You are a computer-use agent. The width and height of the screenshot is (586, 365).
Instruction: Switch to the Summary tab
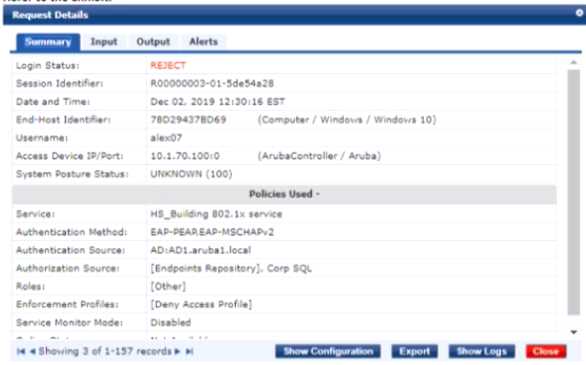coord(48,42)
